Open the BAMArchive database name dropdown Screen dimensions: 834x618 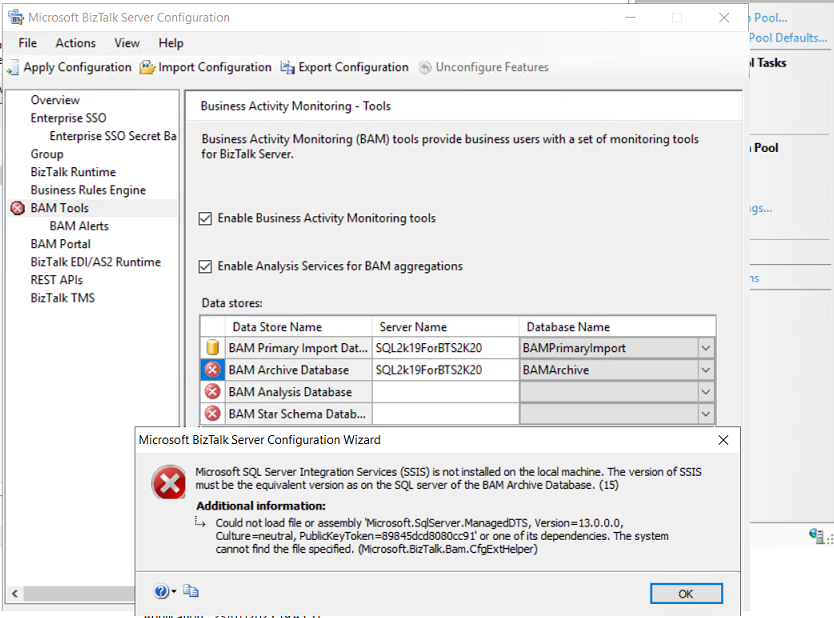[x=705, y=369]
